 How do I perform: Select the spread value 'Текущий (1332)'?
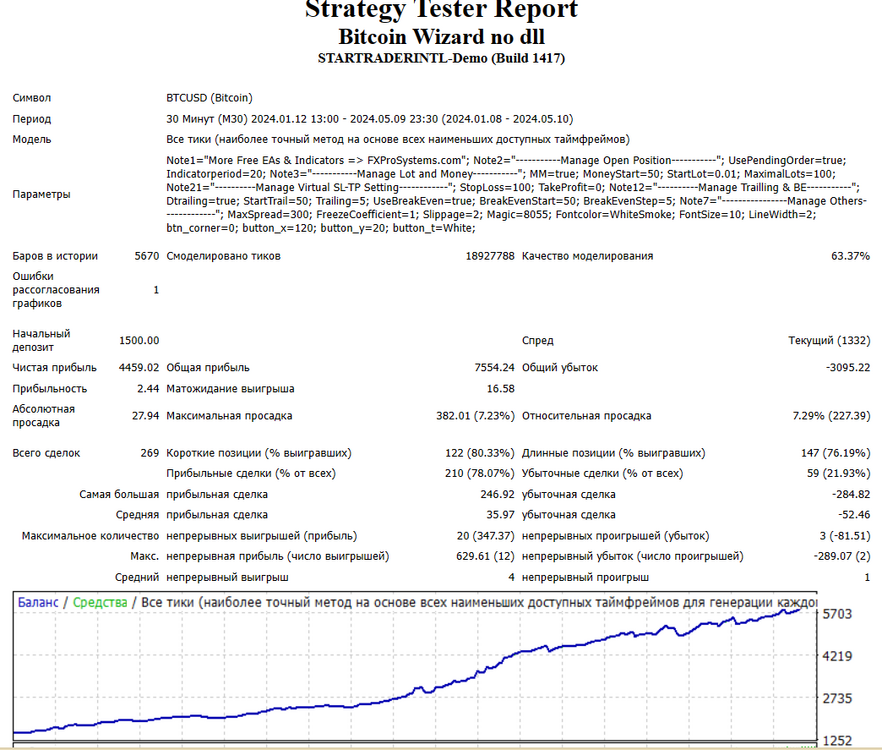click(x=829, y=340)
